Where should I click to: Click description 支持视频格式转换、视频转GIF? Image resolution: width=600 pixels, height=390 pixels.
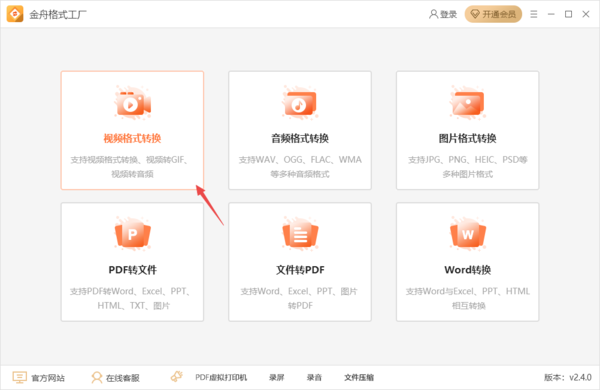point(129,160)
